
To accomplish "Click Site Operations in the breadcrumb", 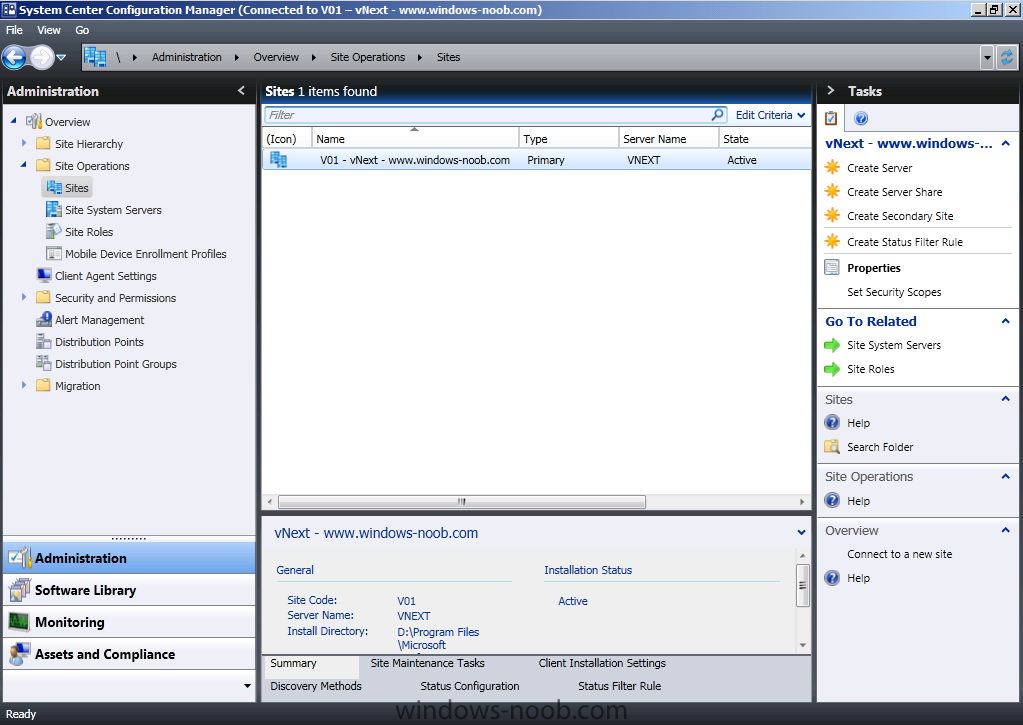I will pyautogui.click(x=367, y=57).
